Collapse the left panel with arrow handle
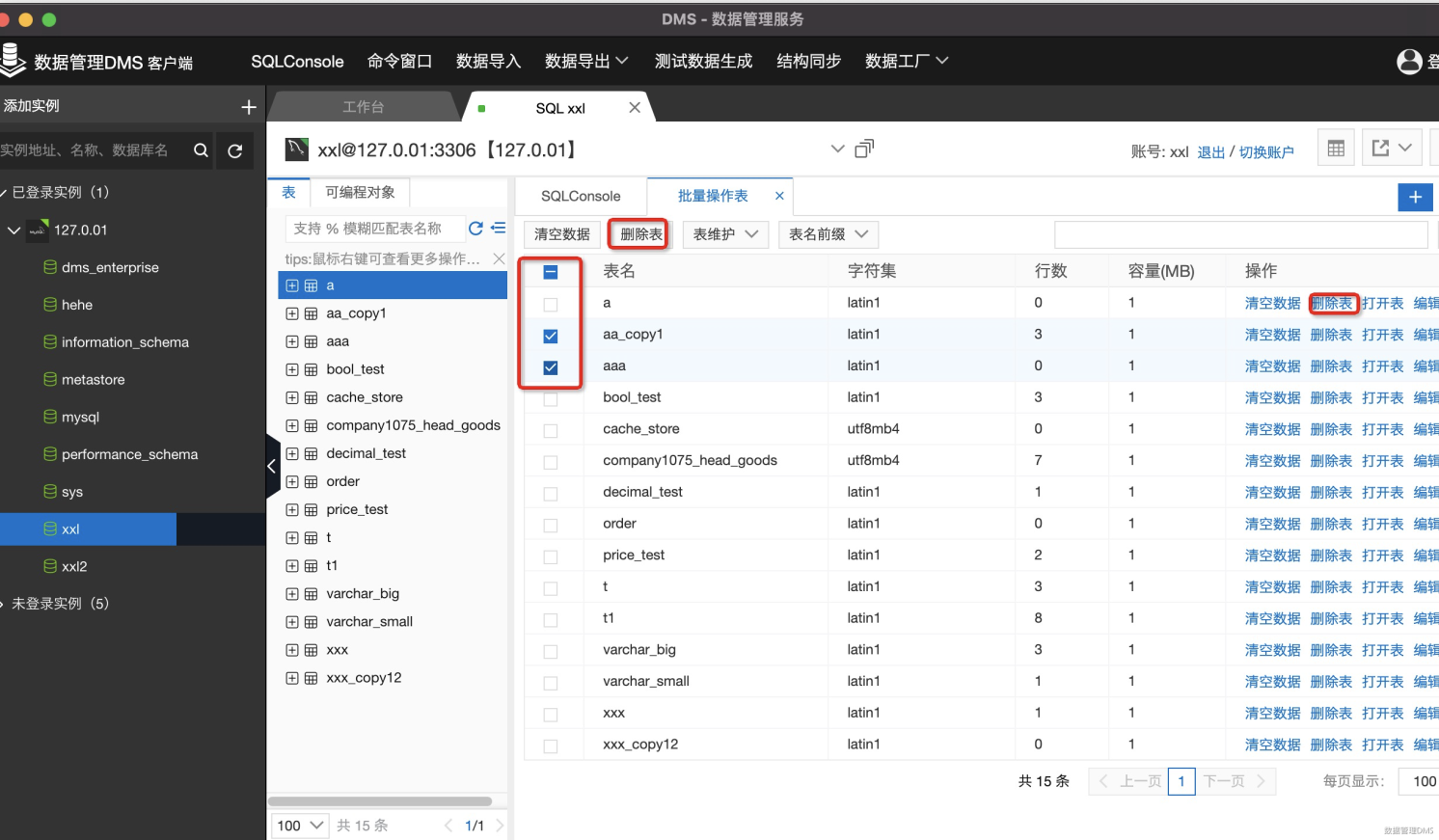Viewport: 1439px width, 840px height. point(272,467)
